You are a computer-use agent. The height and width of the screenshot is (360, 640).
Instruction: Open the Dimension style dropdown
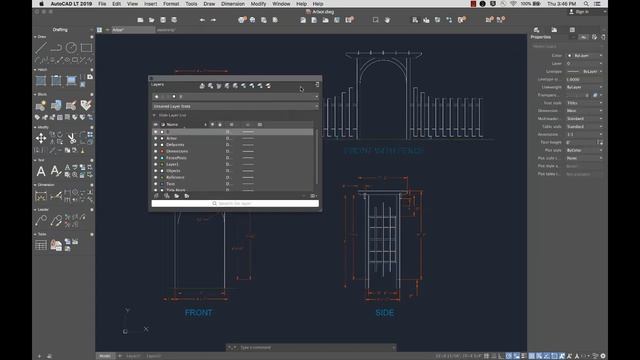click(x=584, y=111)
